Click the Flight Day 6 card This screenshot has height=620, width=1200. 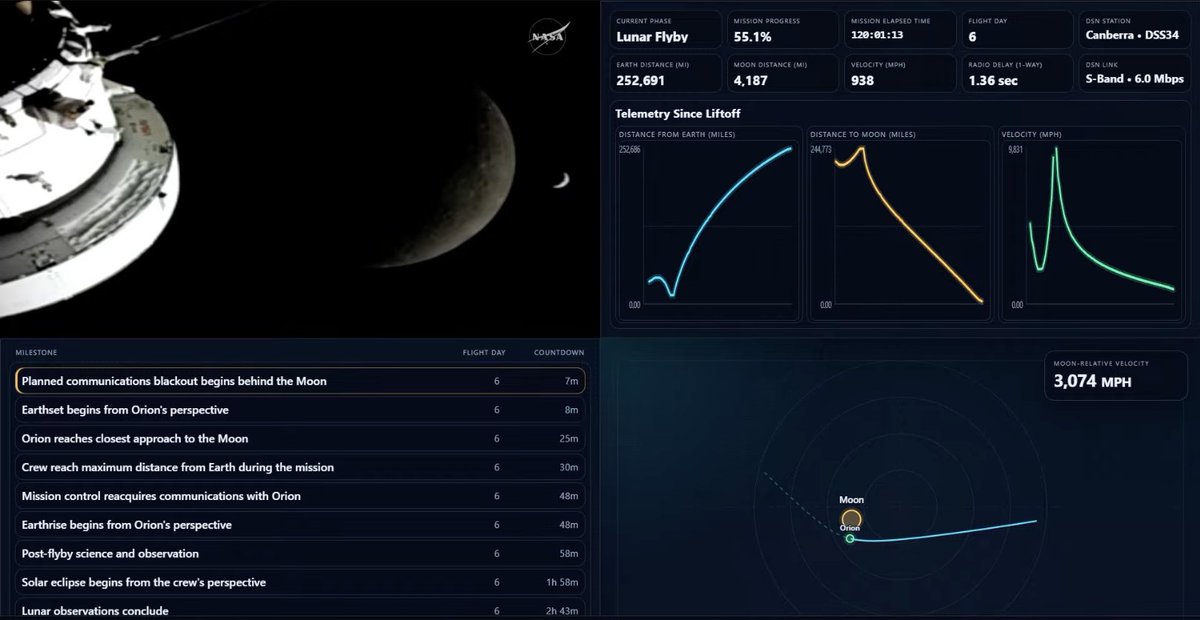(1016, 30)
